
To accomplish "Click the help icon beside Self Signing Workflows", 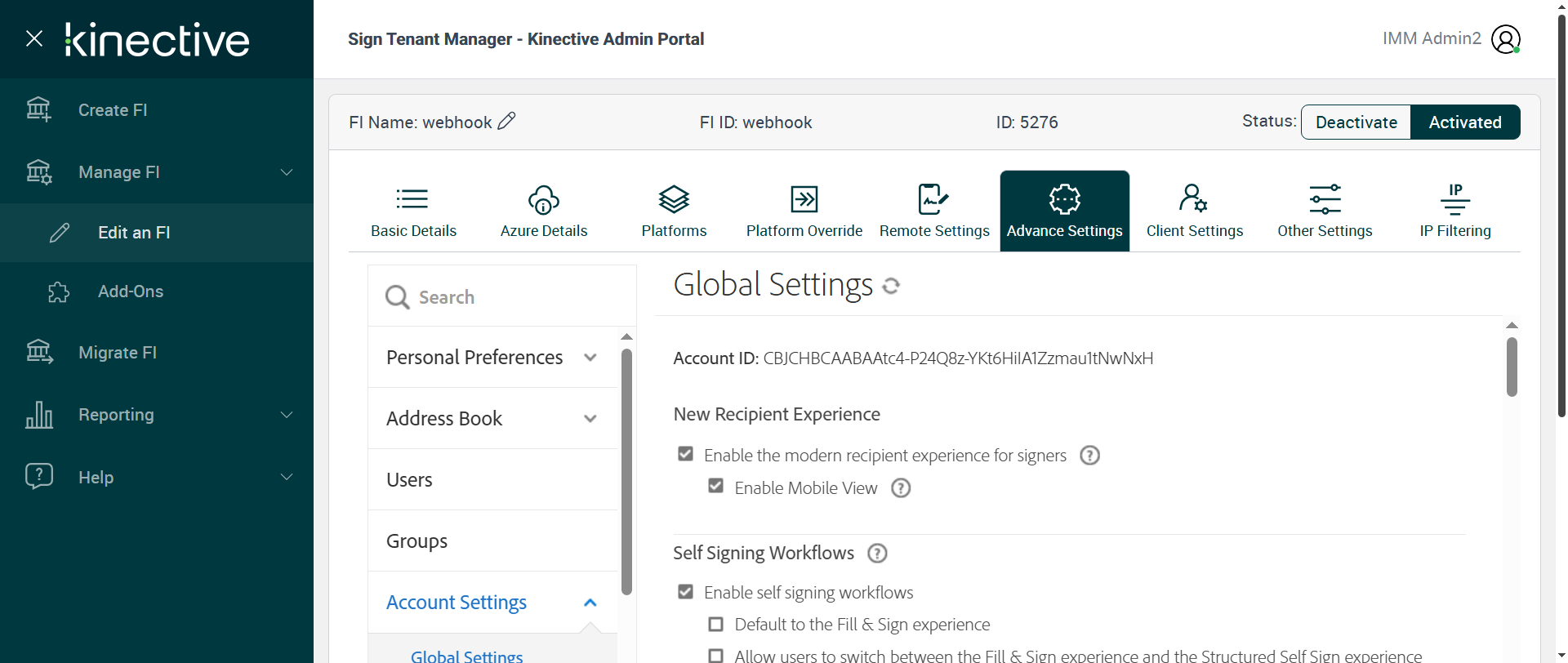I will 877,554.
